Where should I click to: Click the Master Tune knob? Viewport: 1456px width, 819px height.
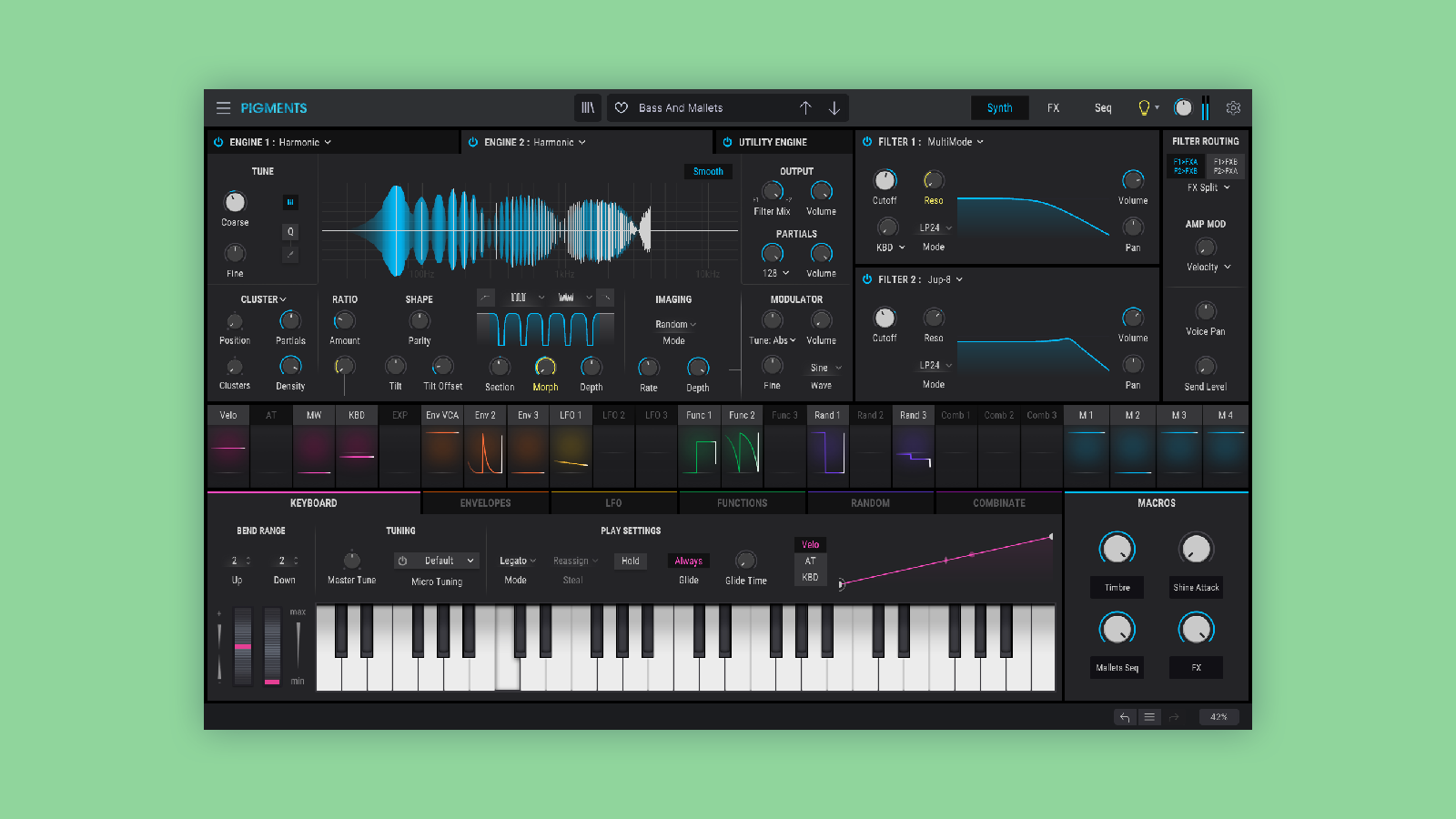(352, 561)
